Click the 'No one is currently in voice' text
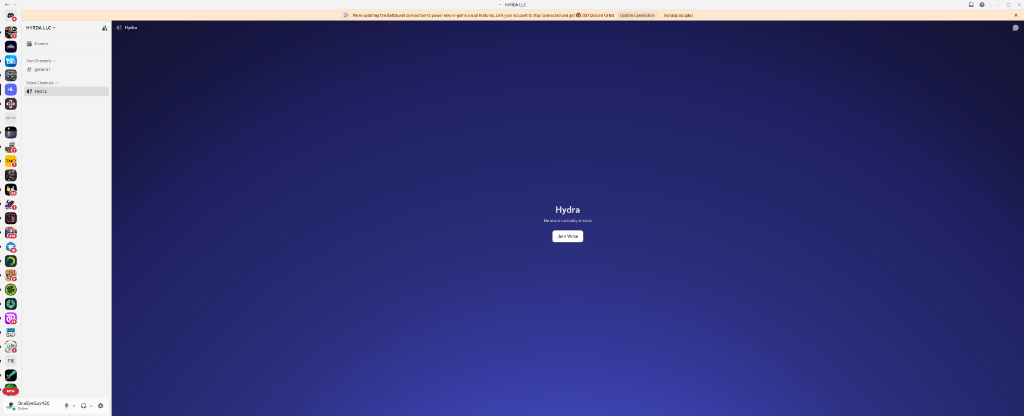Image resolution: width=1024 pixels, height=416 pixels. point(568,221)
